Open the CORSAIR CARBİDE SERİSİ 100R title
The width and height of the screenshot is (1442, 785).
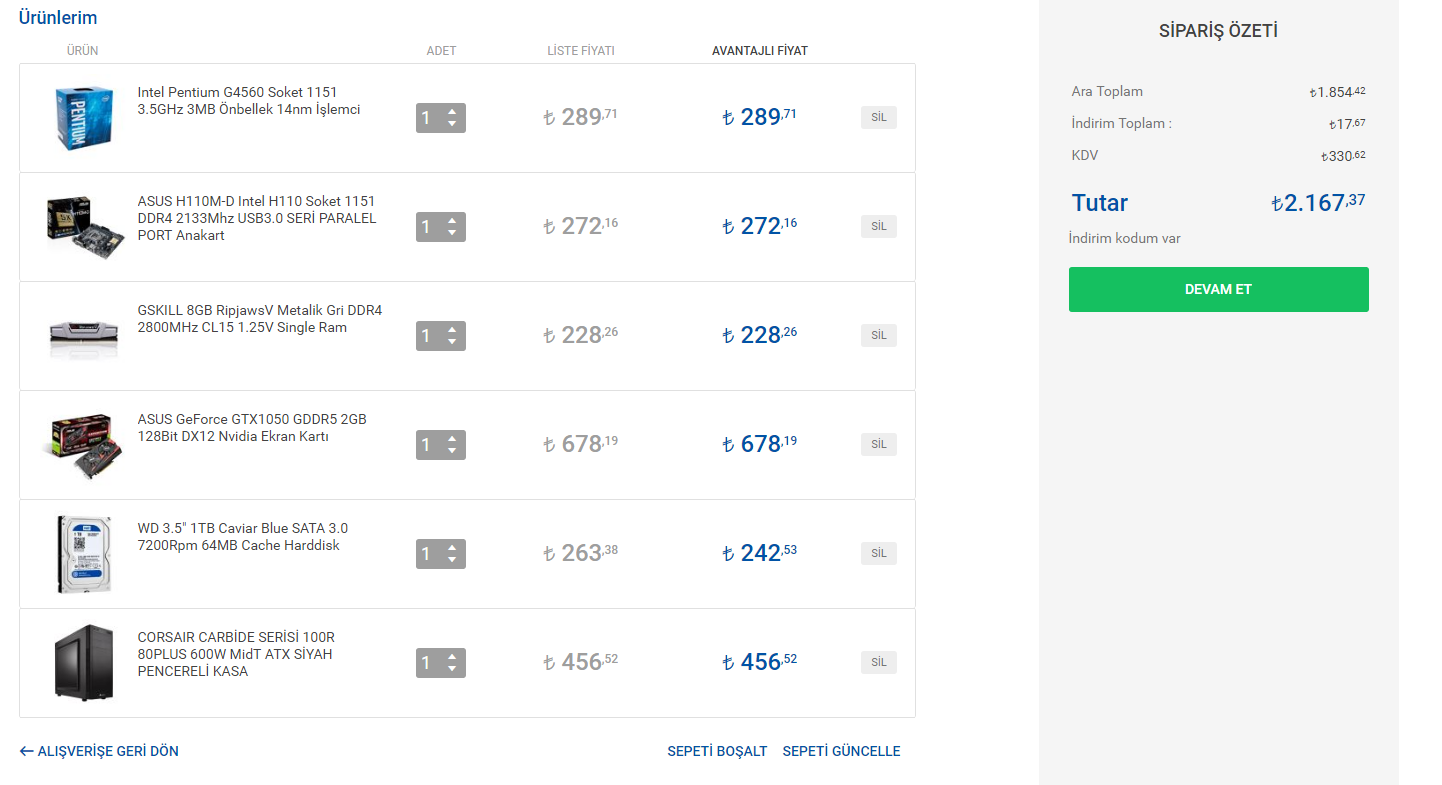pyautogui.click(x=236, y=654)
